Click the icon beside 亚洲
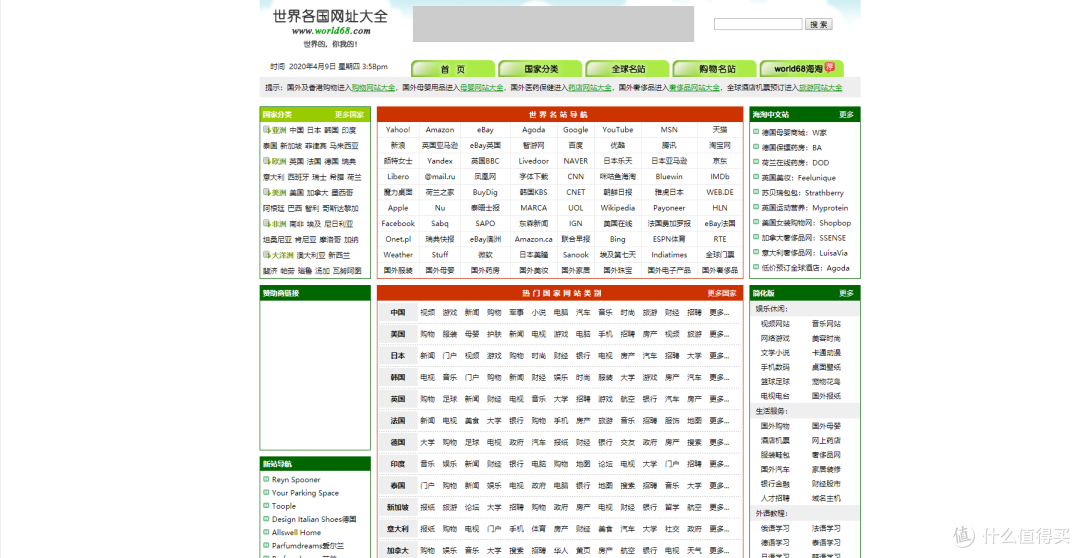1080x558 pixels. (266, 130)
